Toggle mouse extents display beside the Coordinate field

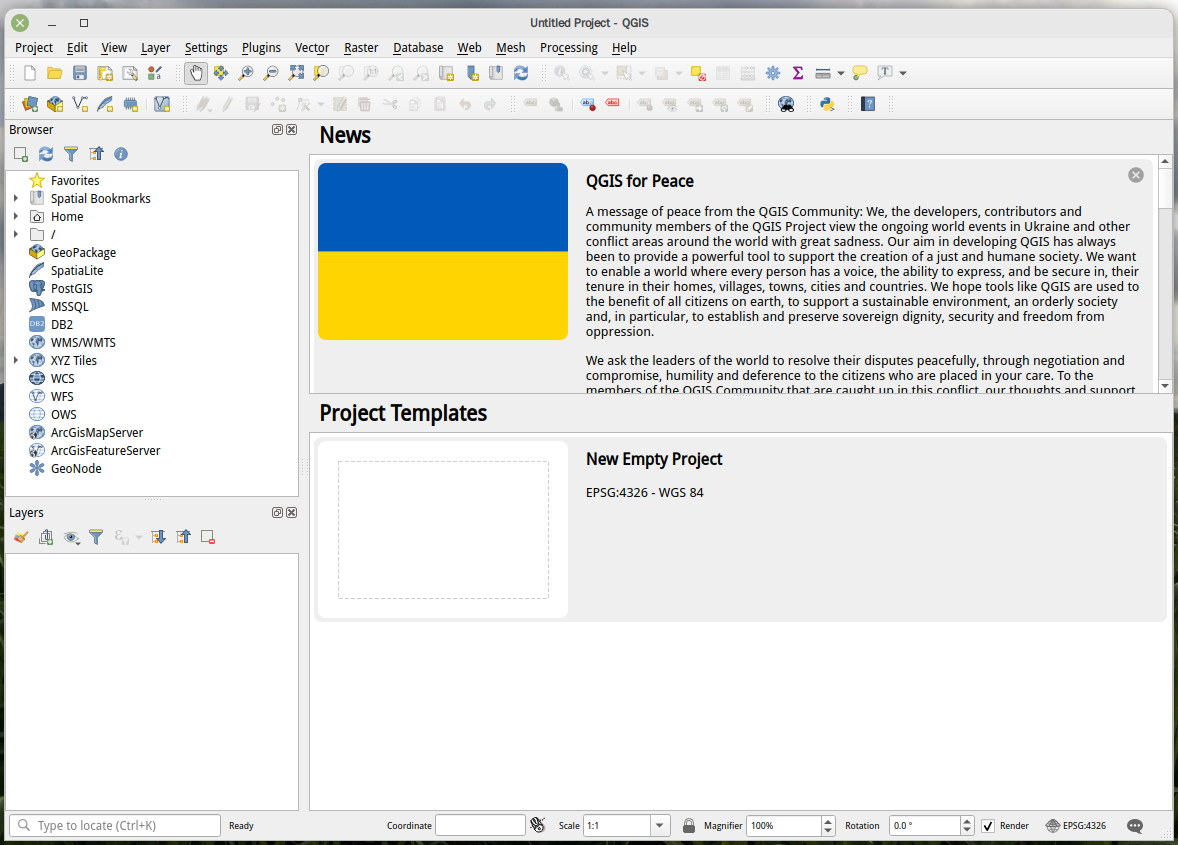coord(538,826)
